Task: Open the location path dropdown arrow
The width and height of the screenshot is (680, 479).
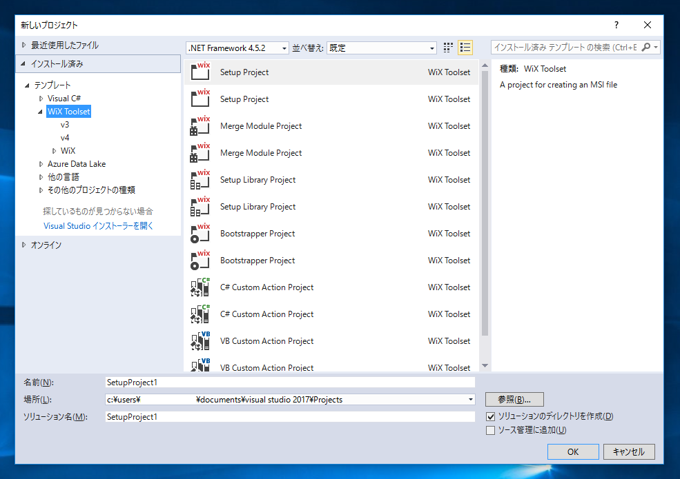Action: (x=471, y=399)
